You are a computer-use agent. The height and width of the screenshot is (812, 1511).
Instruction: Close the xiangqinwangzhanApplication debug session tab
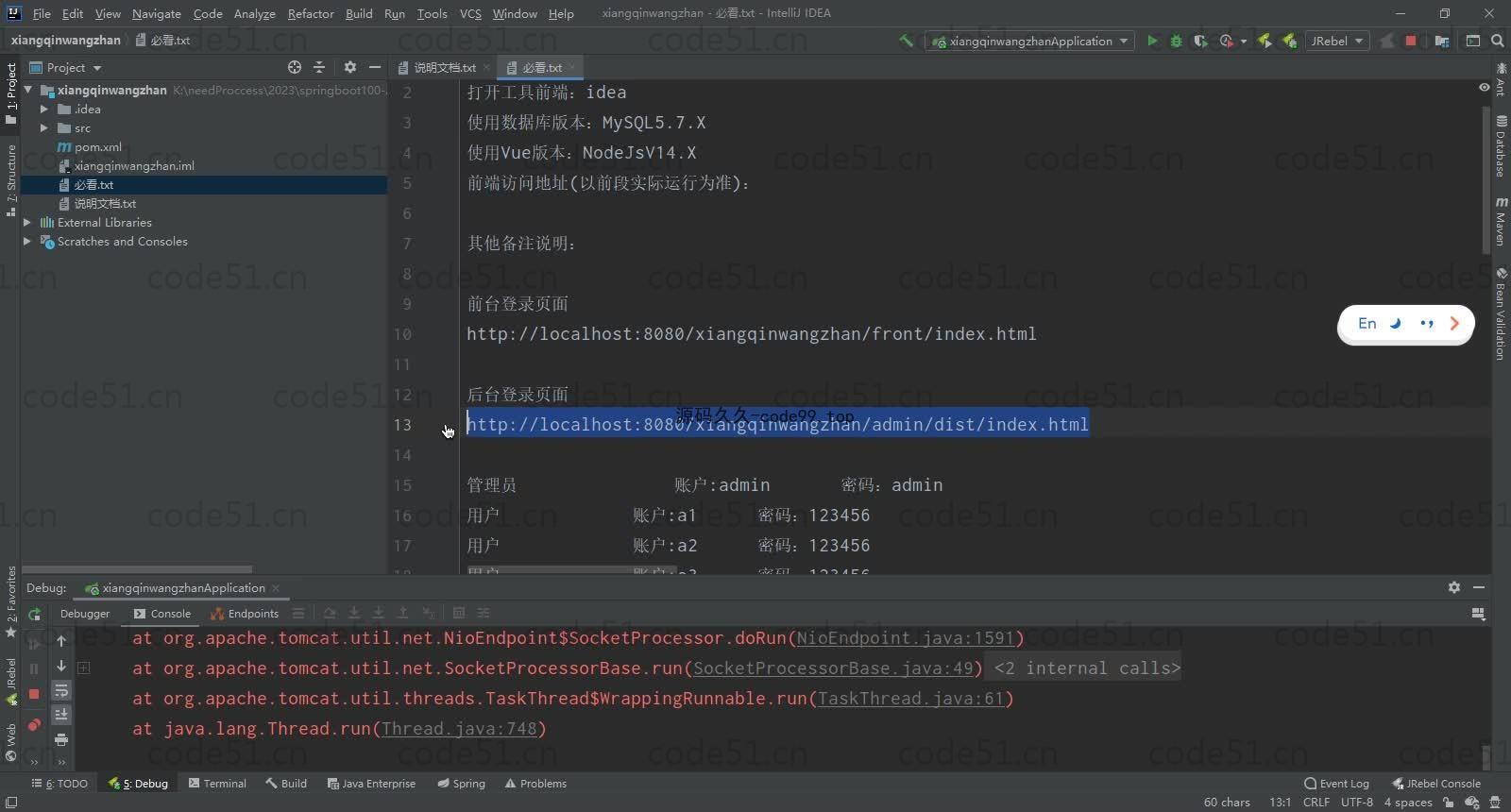click(x=276, y=588)
